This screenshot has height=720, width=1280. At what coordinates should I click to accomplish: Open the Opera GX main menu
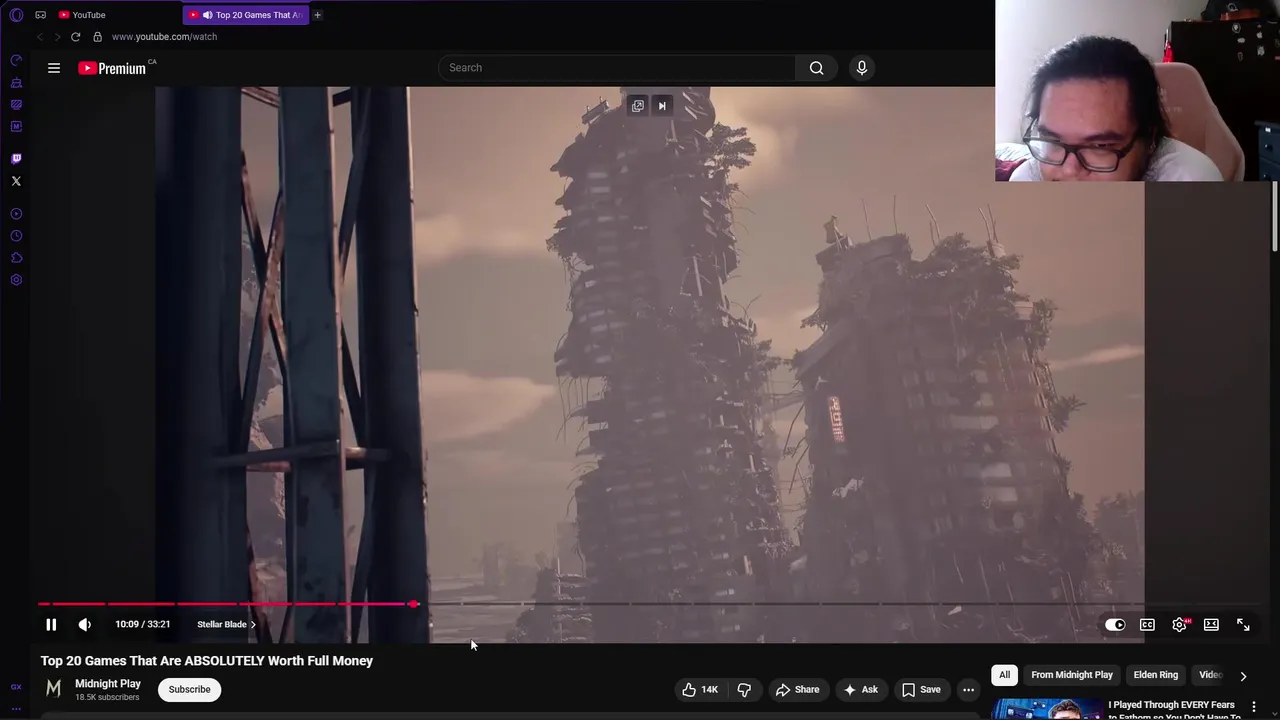point(16,15)
